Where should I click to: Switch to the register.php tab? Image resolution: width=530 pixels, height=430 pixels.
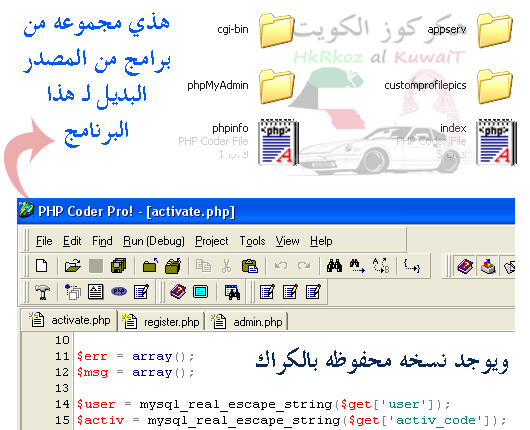(162, 321)
